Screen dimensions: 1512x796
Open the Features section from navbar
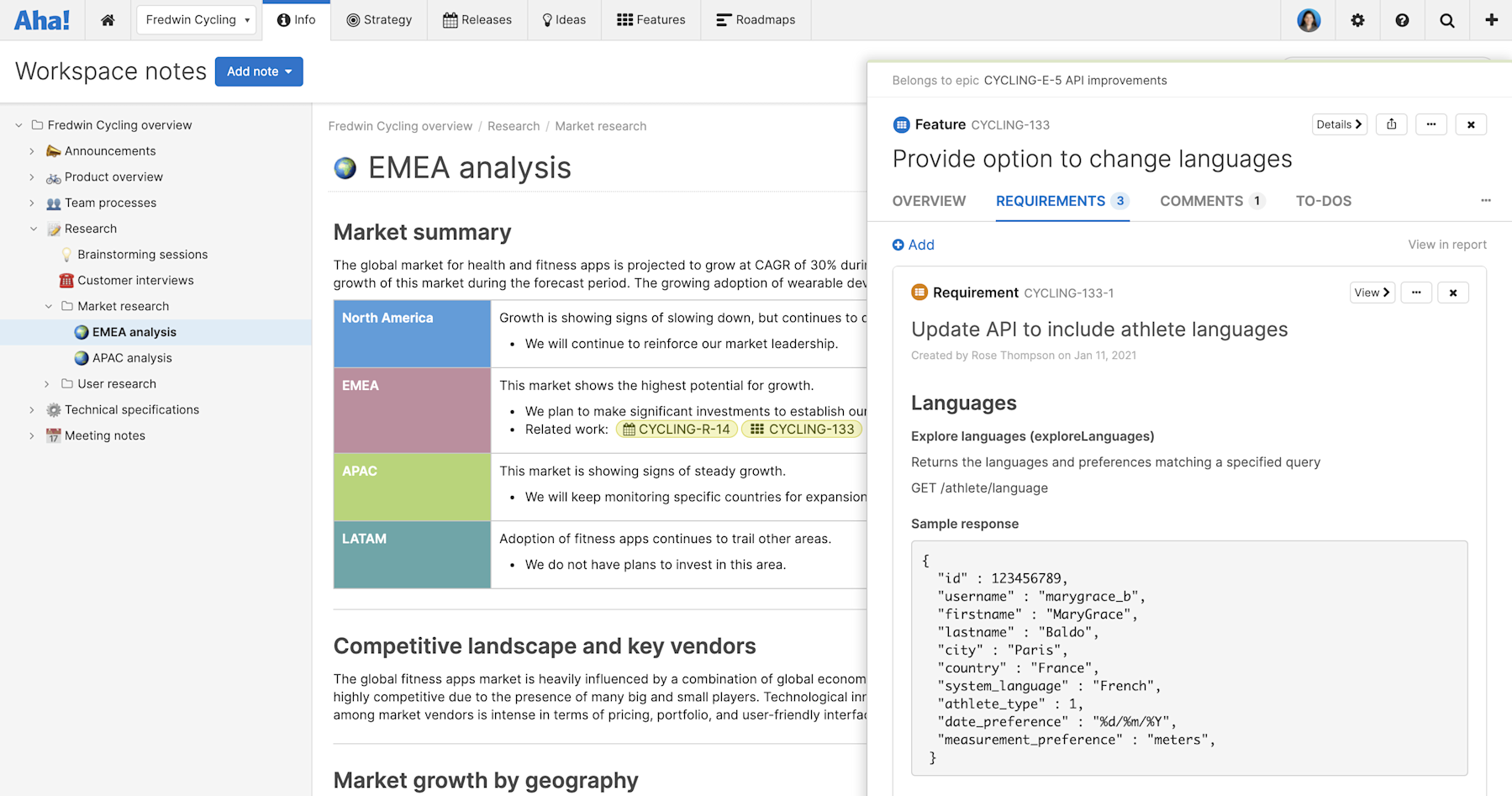(651, 19)
